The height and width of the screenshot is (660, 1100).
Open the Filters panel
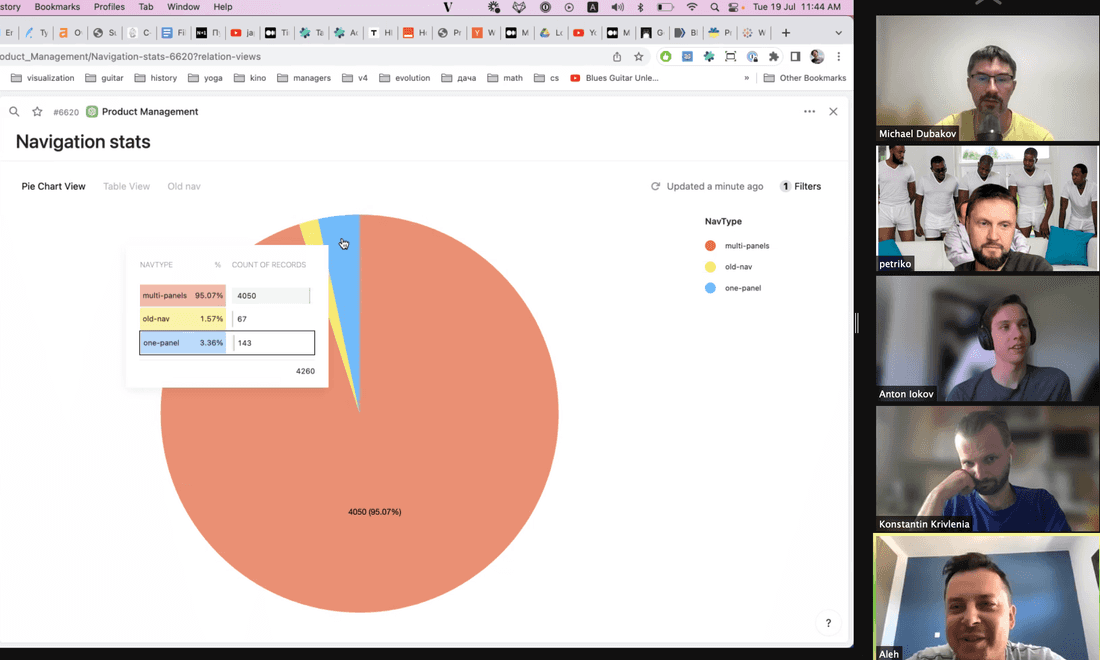(800, 186)
